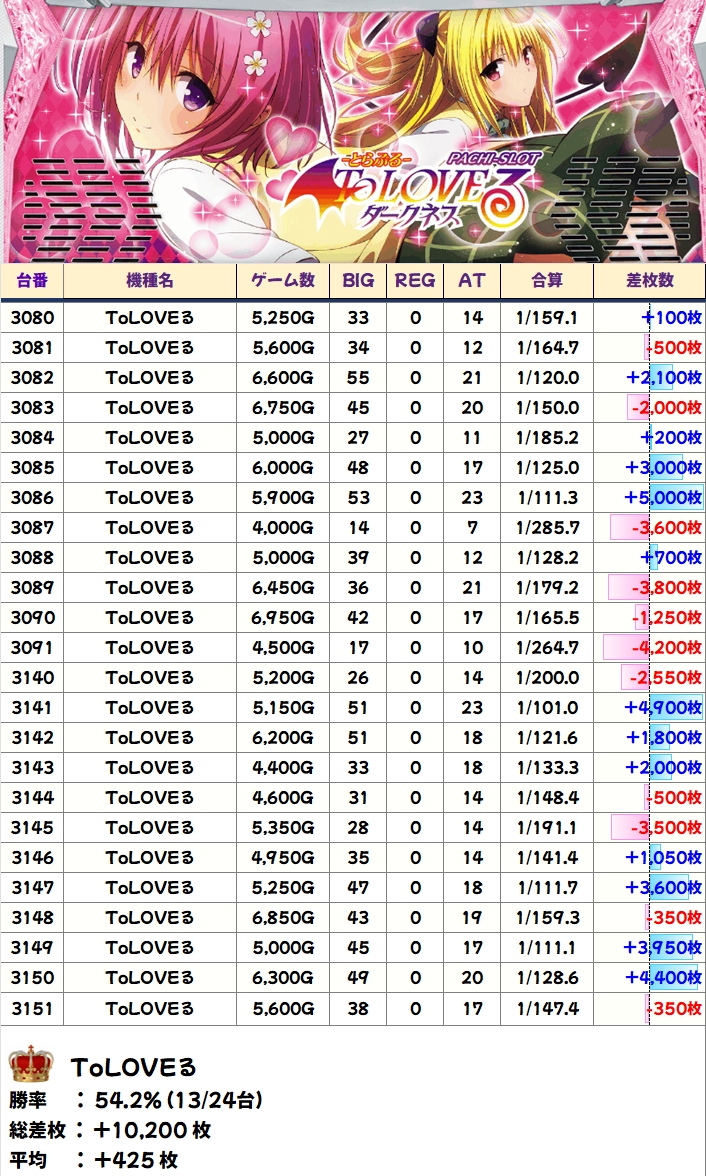Click machine number 3141

(32, 708)
